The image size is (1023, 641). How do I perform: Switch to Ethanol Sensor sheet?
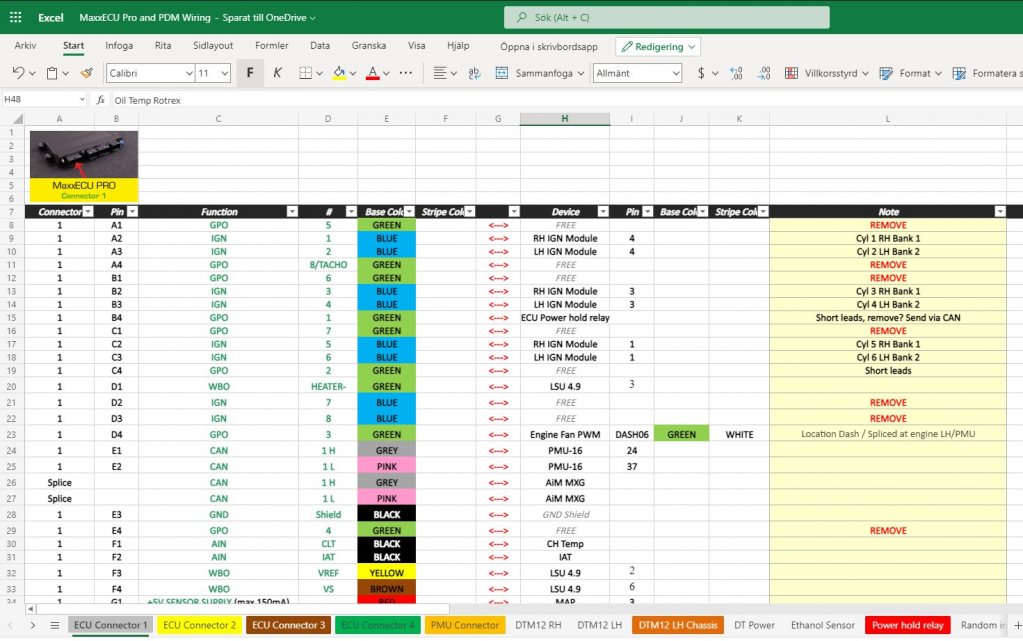(x=823, y=625)
